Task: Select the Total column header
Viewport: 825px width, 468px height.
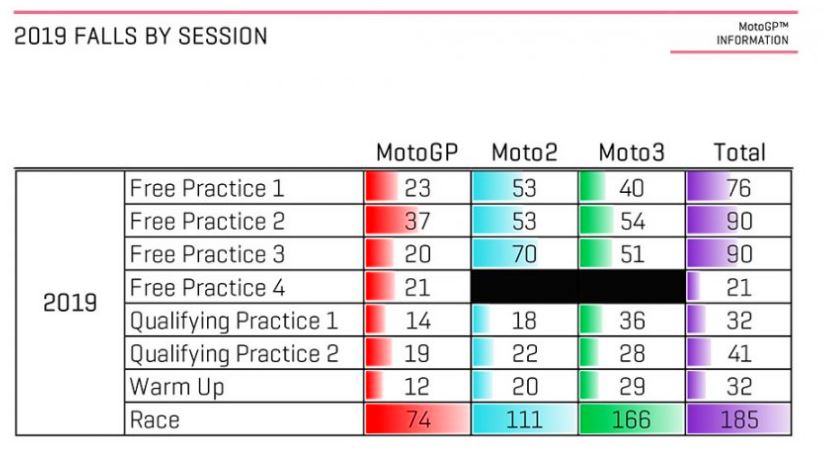Action: [x=739, y=153]
